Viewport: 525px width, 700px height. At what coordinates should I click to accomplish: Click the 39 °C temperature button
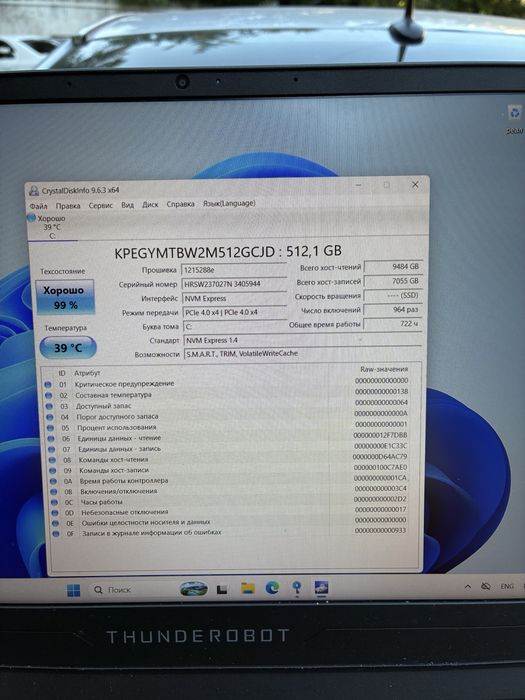click(68, 348)
